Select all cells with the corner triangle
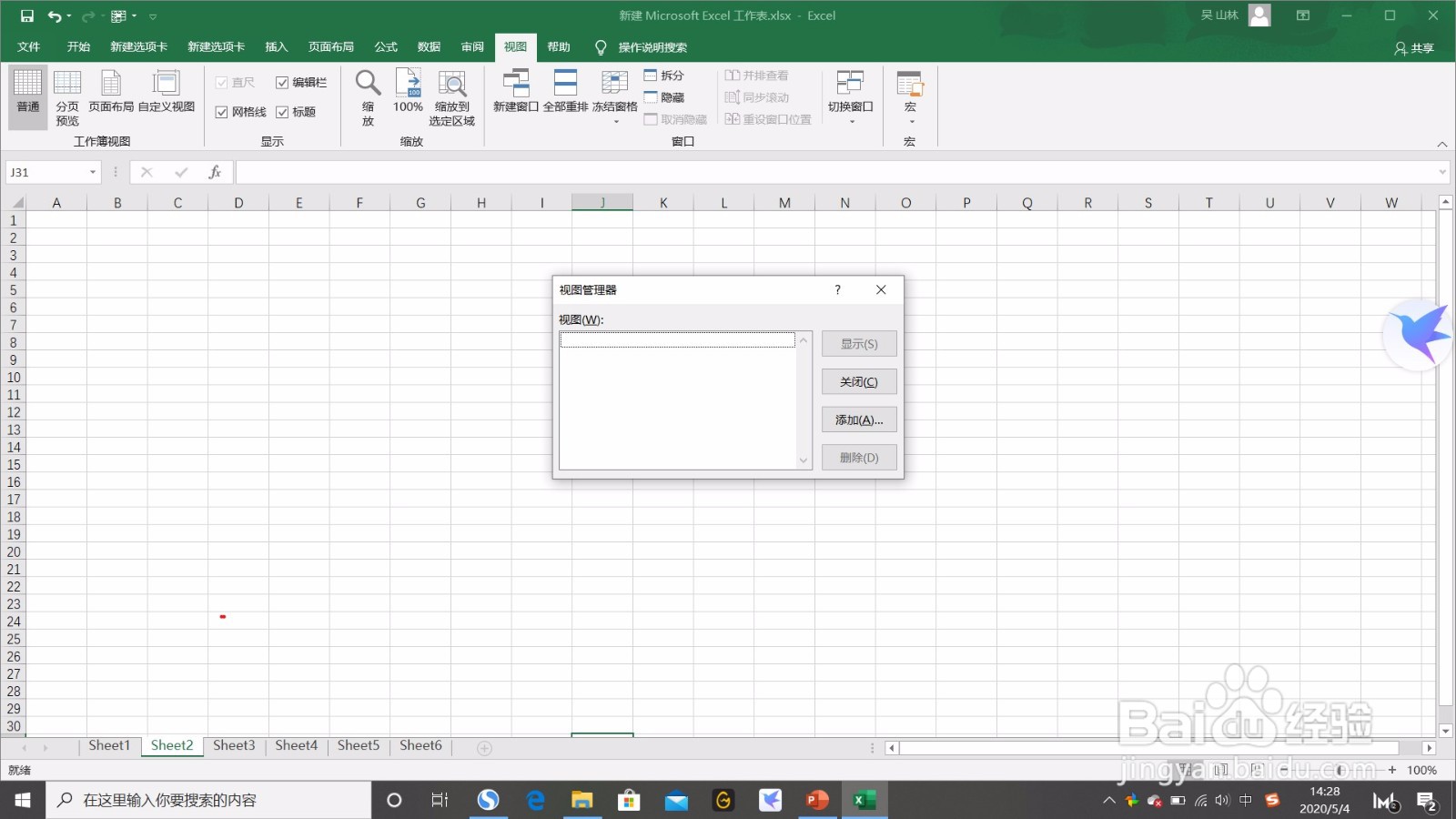The image size is (1456, 819). click(17, 203)
